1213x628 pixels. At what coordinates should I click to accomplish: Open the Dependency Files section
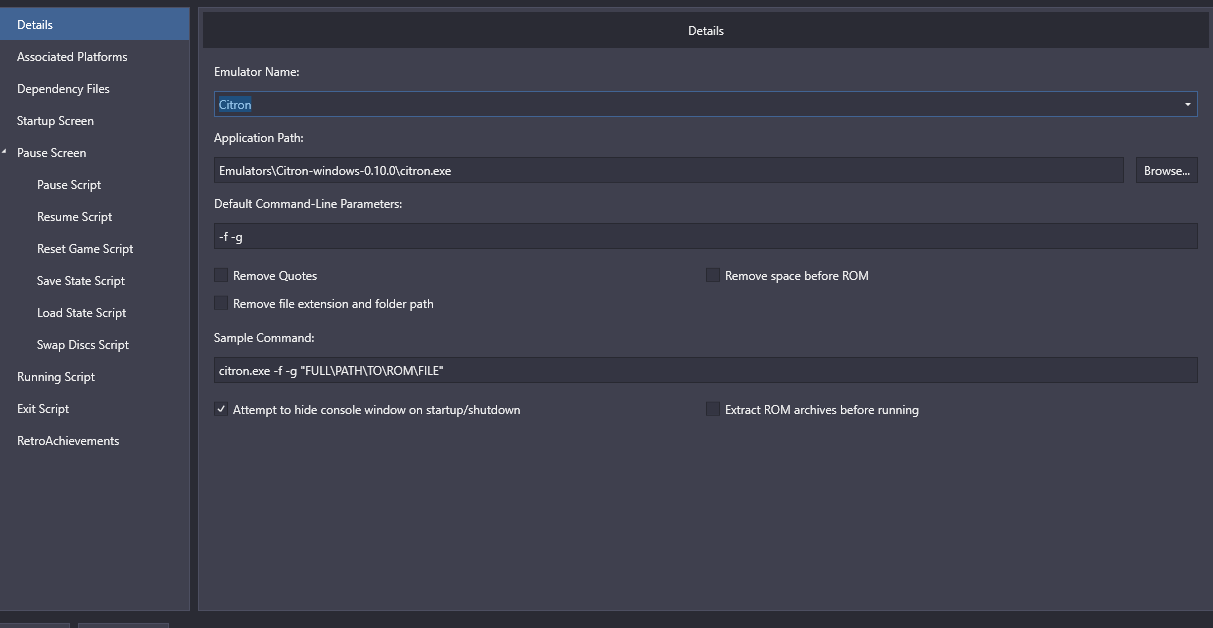tap(63, 89)
